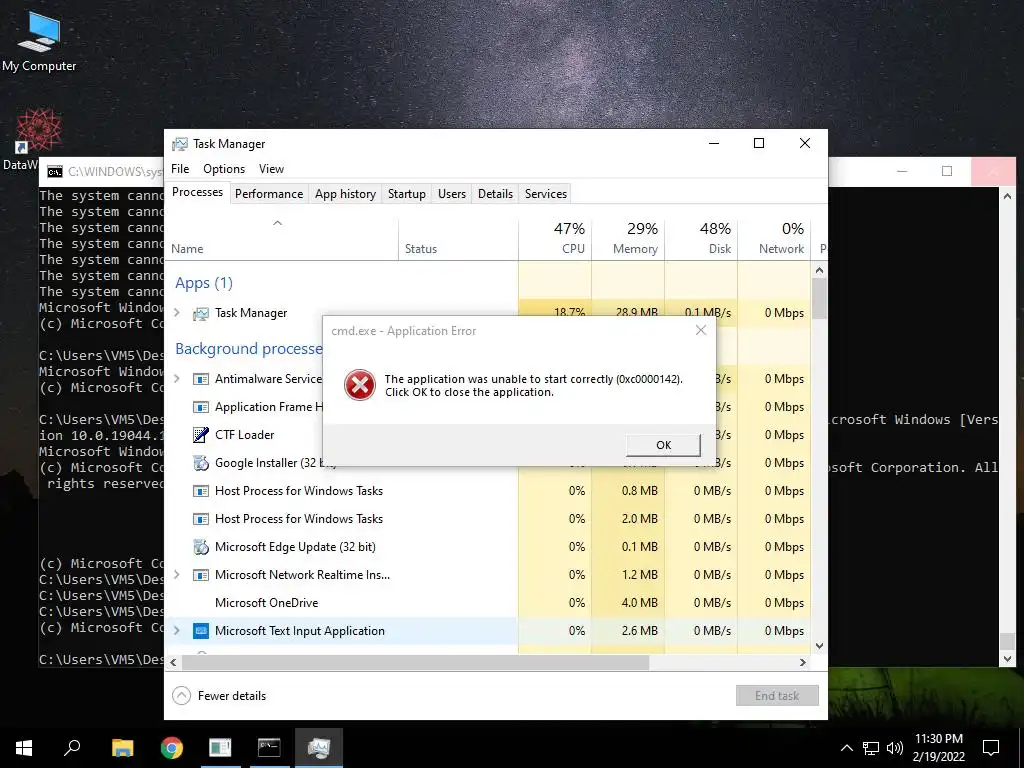Click the Antimalware Service process icon
The image size is (1024, 768).
click(200, 379)
